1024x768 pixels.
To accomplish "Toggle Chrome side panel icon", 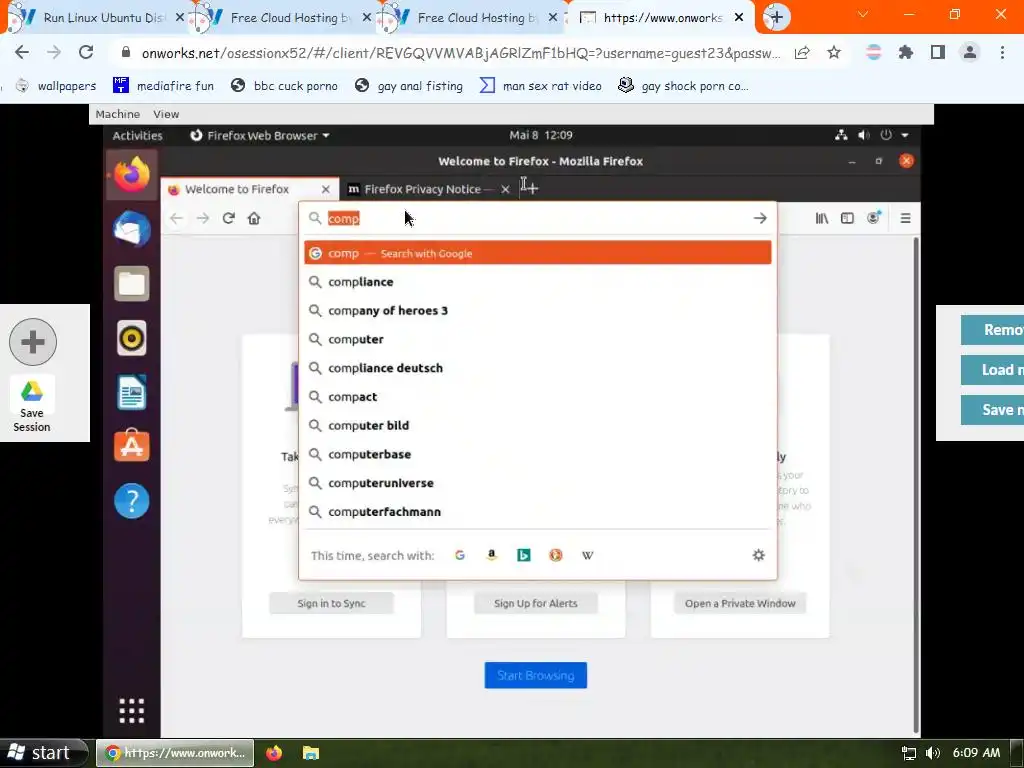I will (938, 53).
